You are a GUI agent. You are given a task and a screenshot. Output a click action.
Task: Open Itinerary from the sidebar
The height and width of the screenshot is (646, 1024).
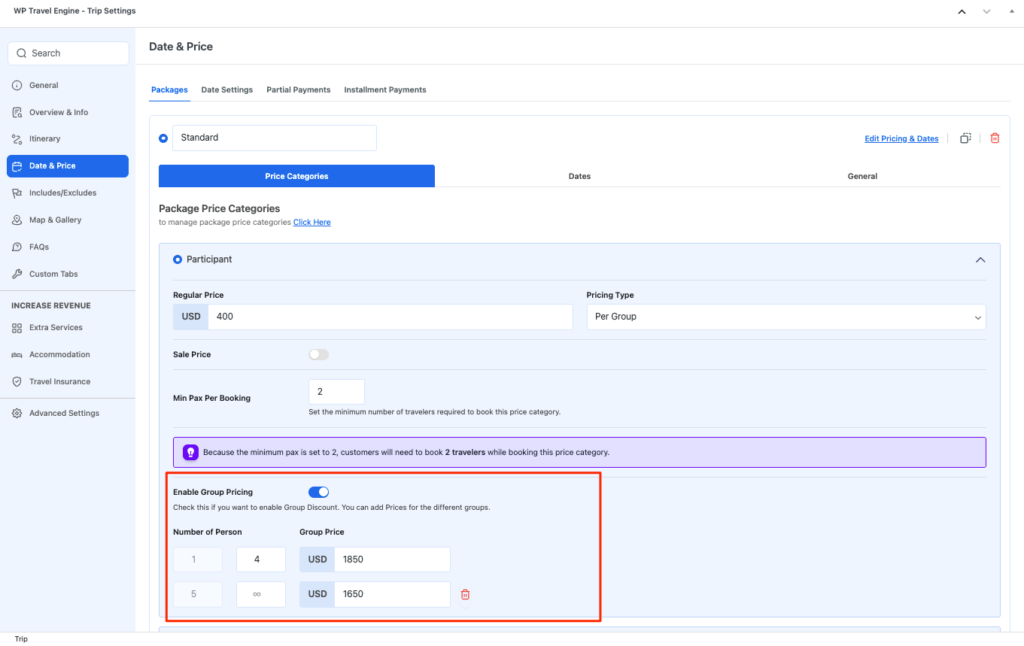44,139
